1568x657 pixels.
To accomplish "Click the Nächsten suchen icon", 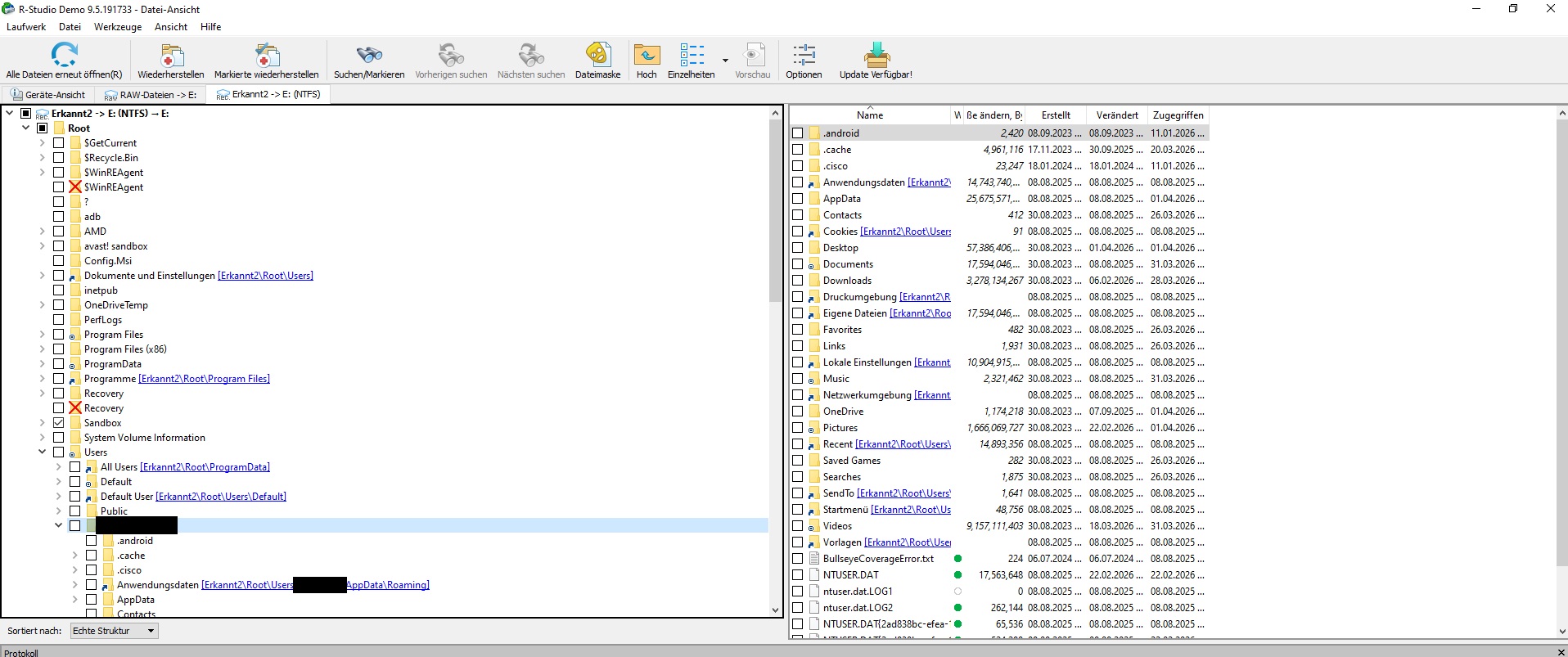I will pos(531,55).
